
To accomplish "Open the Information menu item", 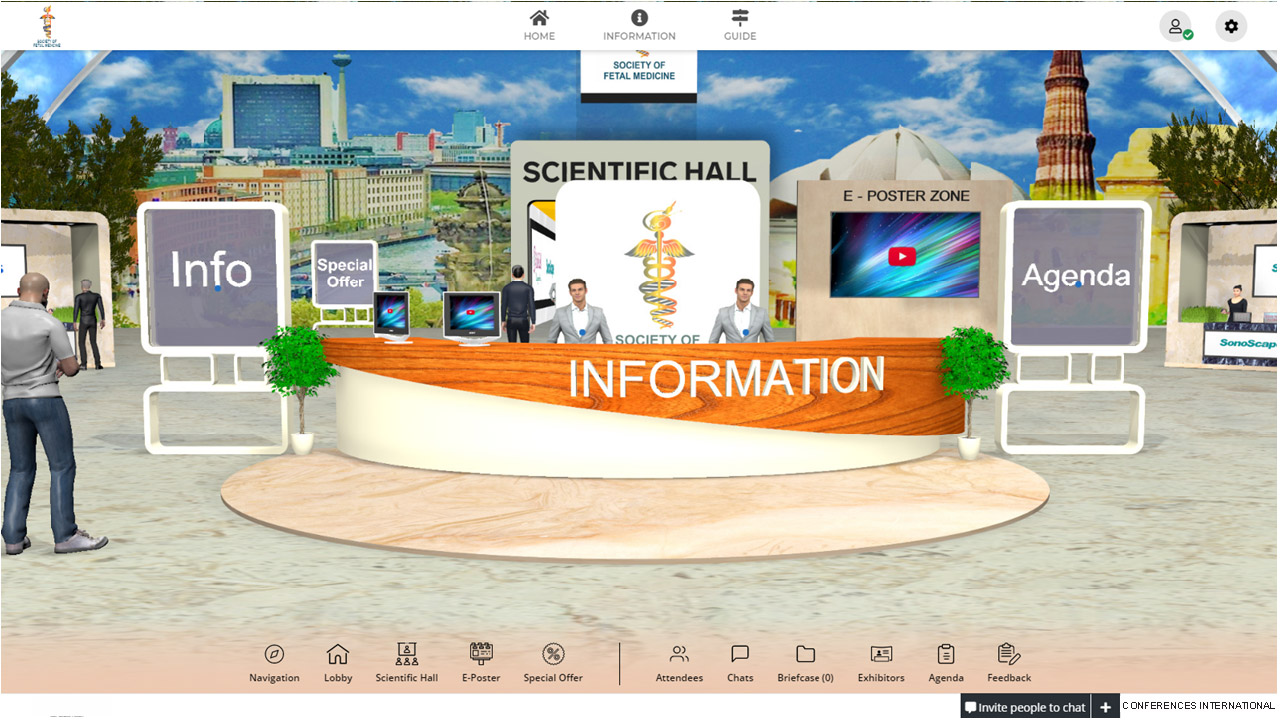I will 639,26.
